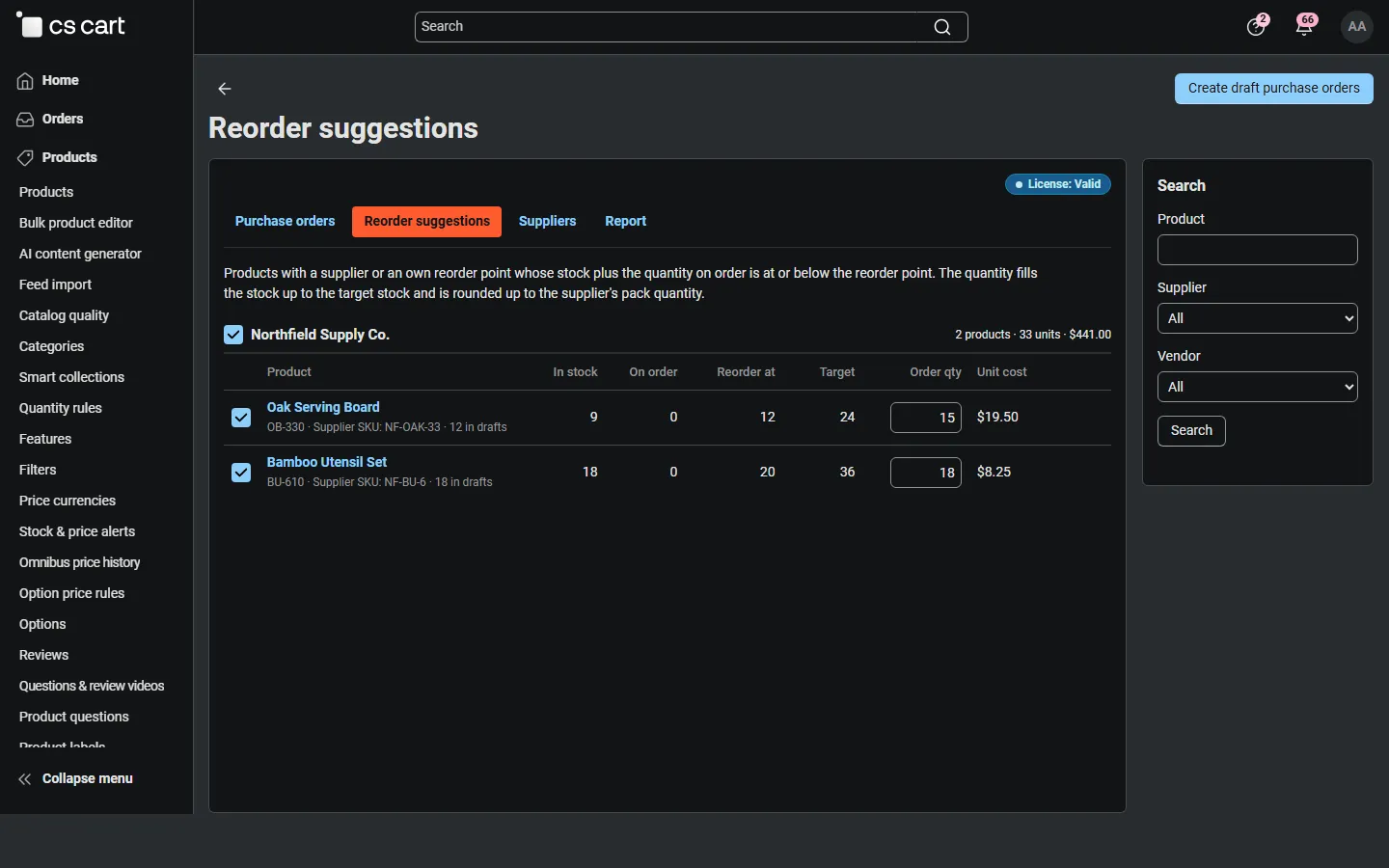This screenshot has height=868, width=1389.
Task: Select the Reorder suggestions tab
Action: (x=427, y=221)
